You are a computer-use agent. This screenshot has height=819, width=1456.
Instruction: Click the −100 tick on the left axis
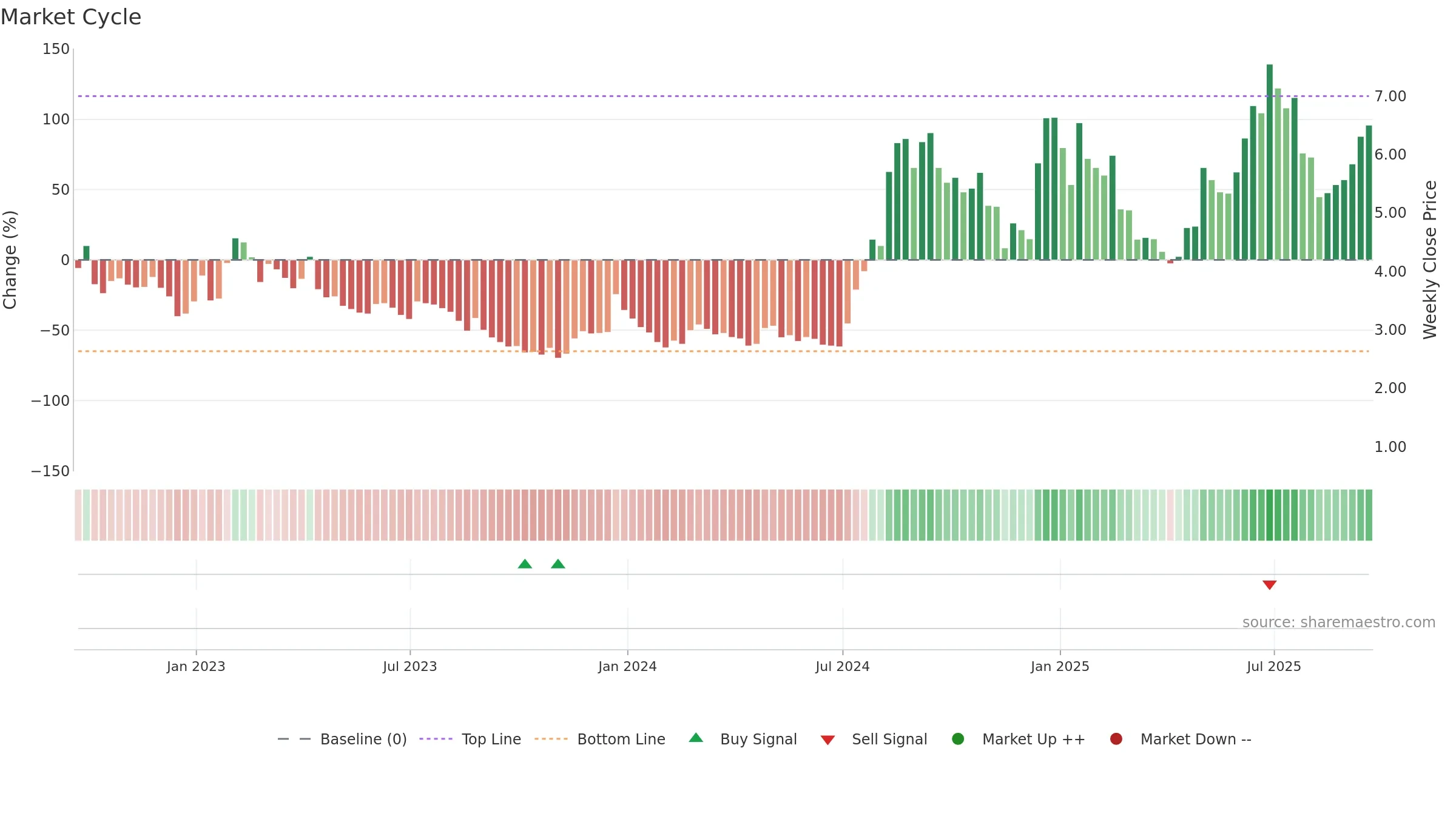pos(50,401)
